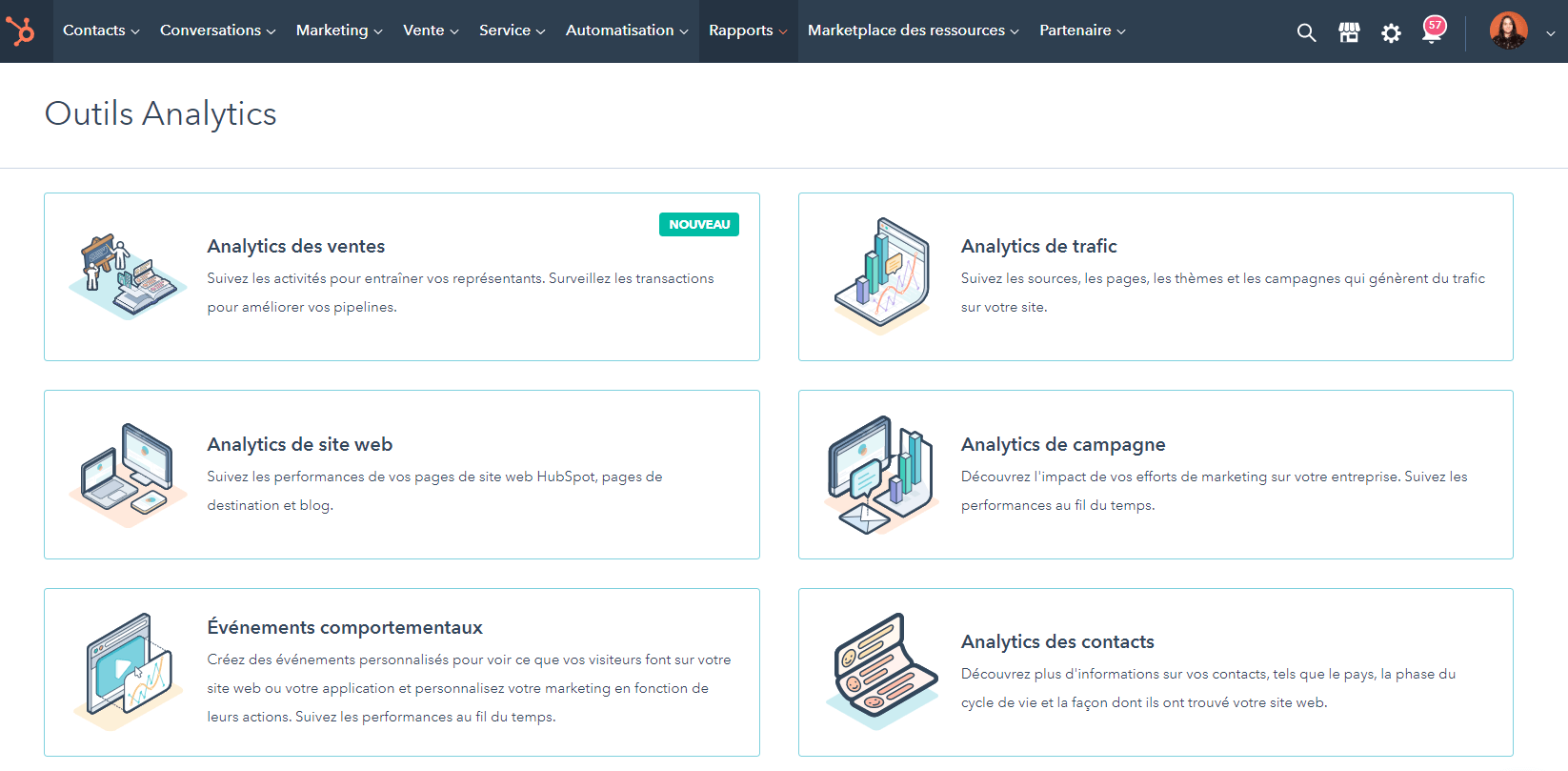1568x771 pixels.
Task: Open the Service navigation menu
Action: [x=512, y=30]
